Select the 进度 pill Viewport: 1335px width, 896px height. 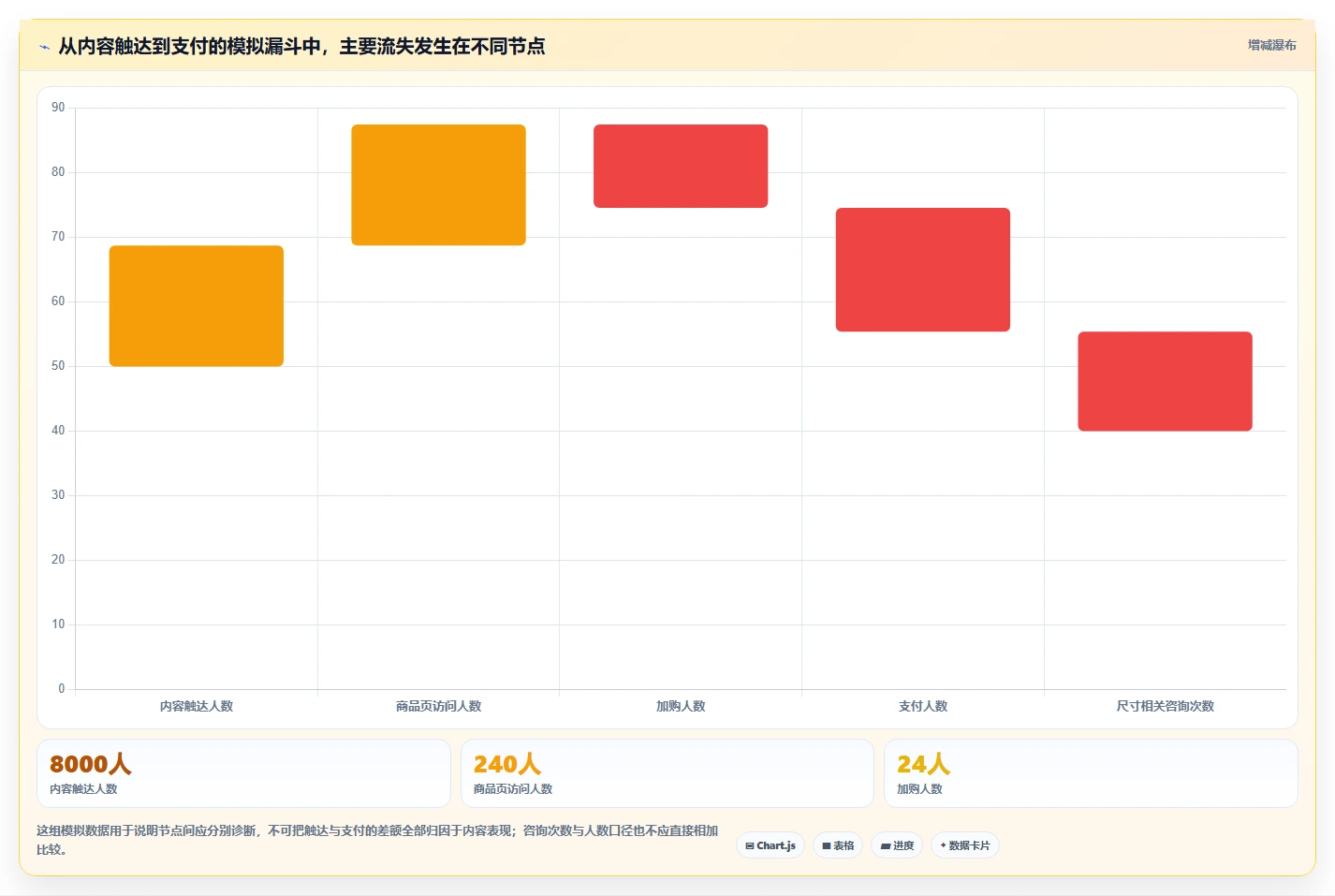coord(897,845)
